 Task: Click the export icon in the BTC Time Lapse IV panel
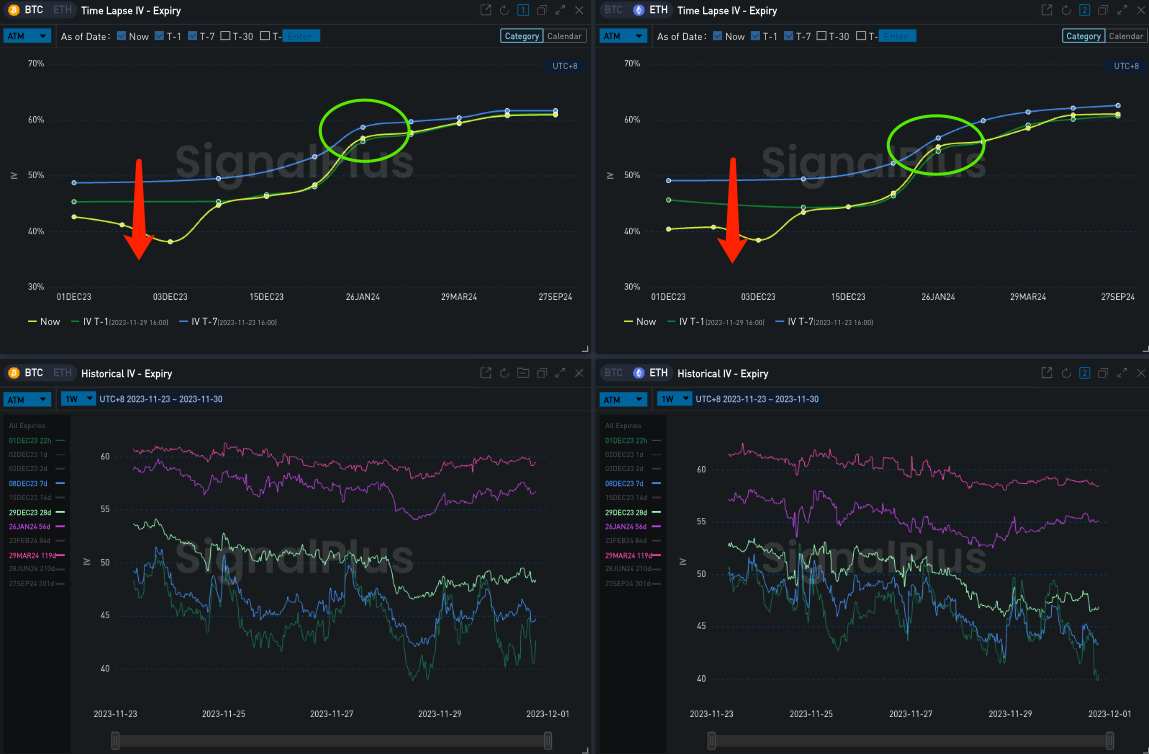[486, 10]
